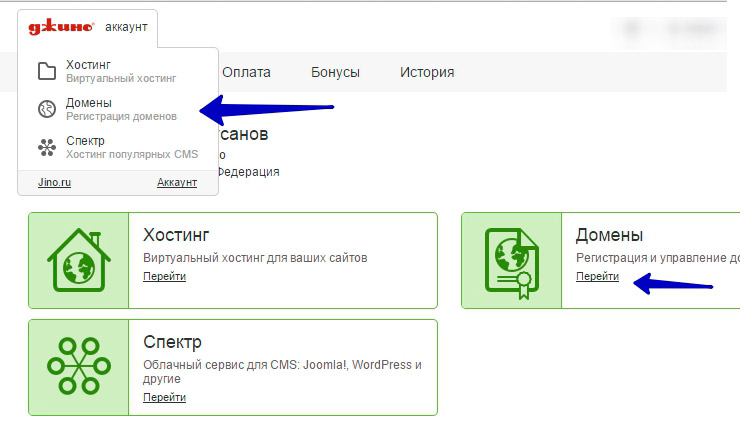Click the folder icon next to Хостинг
740x428 pixels.
[47, 71]
